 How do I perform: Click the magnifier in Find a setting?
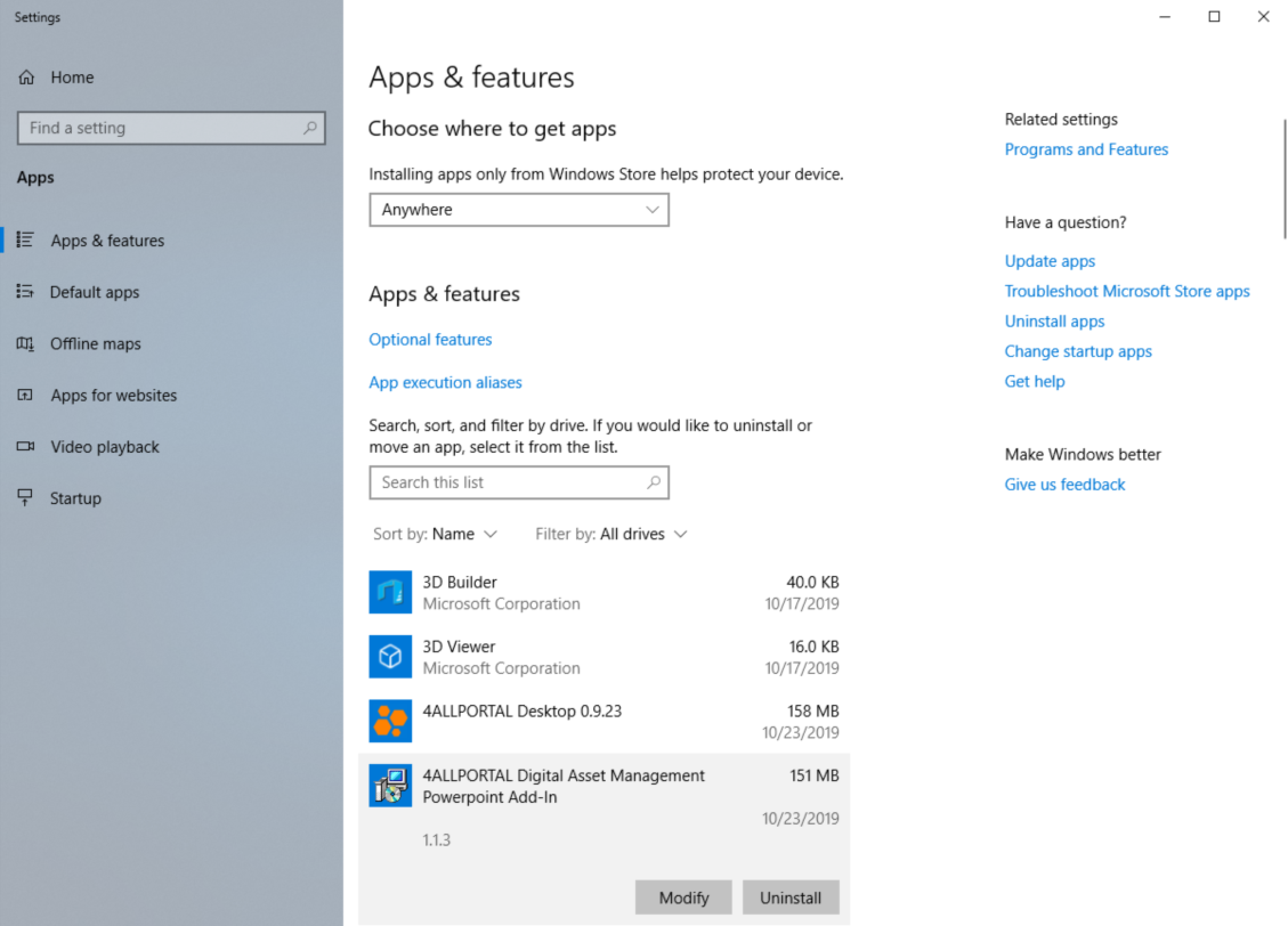[310, 128]
